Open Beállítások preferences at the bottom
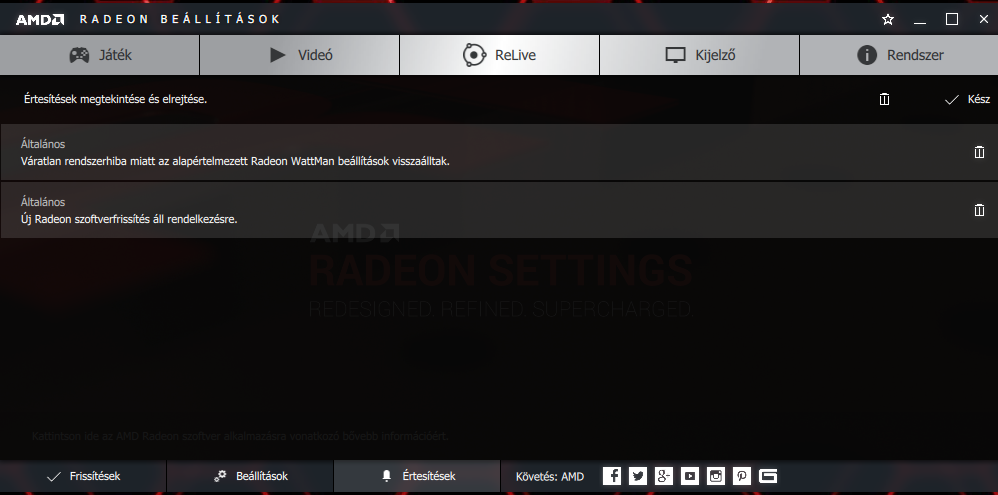The height and width of the screenshot is (495, 998). 250,476
